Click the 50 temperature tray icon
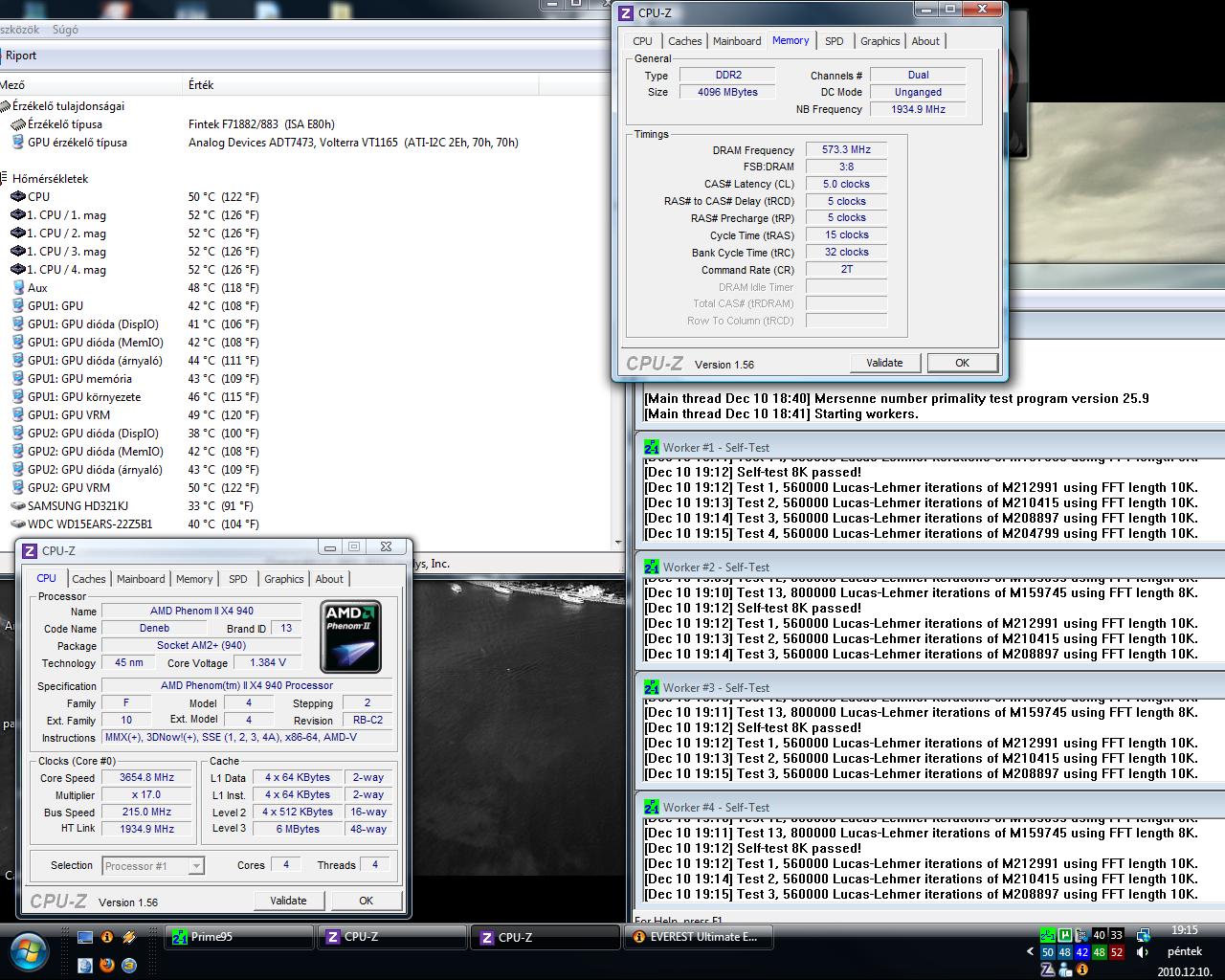Screen dimensions: 1225x980 1048,952
